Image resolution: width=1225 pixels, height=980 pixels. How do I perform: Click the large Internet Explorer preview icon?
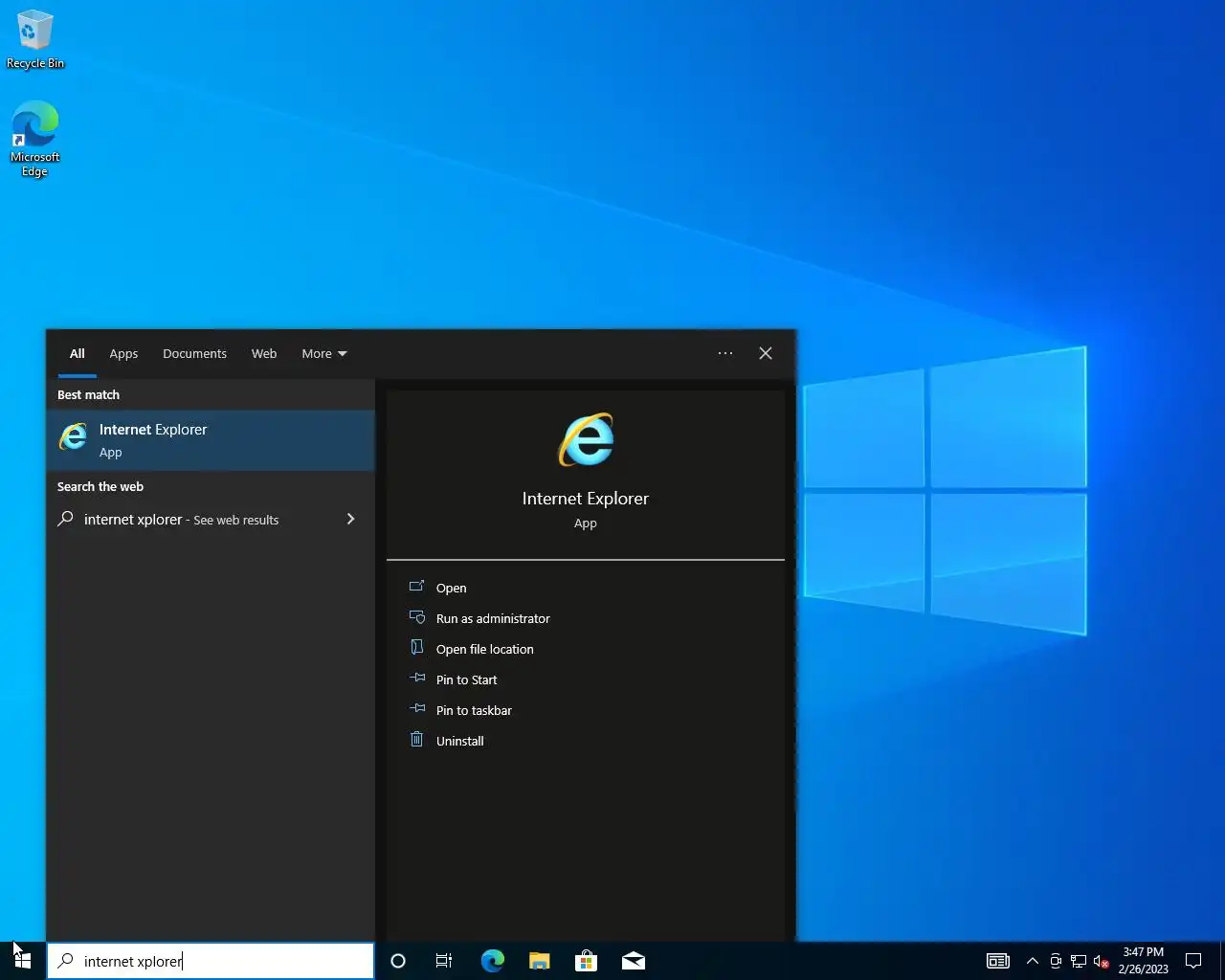[x=586, y=440]
